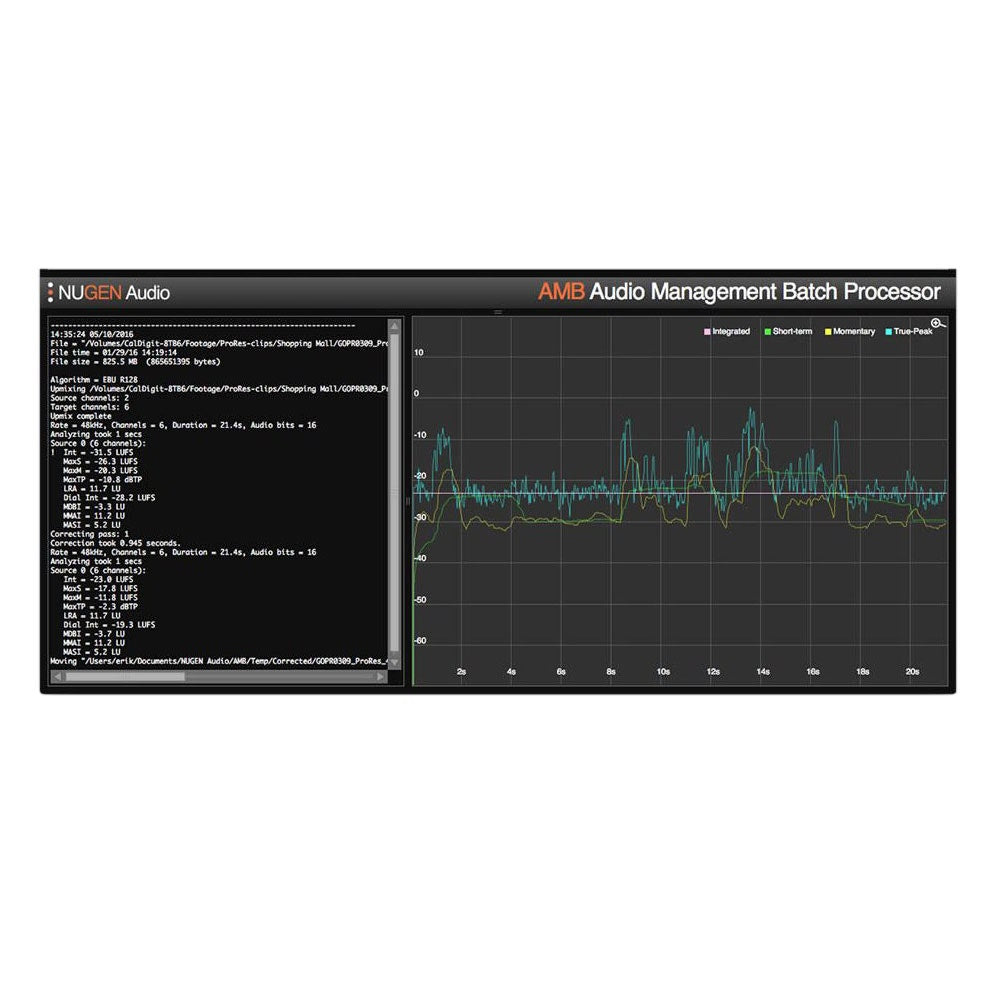The width and height of the screenshot is (1000, 1000).
Task: Click the graph zoom magnifier icon
Action: [x=938, y=323]
